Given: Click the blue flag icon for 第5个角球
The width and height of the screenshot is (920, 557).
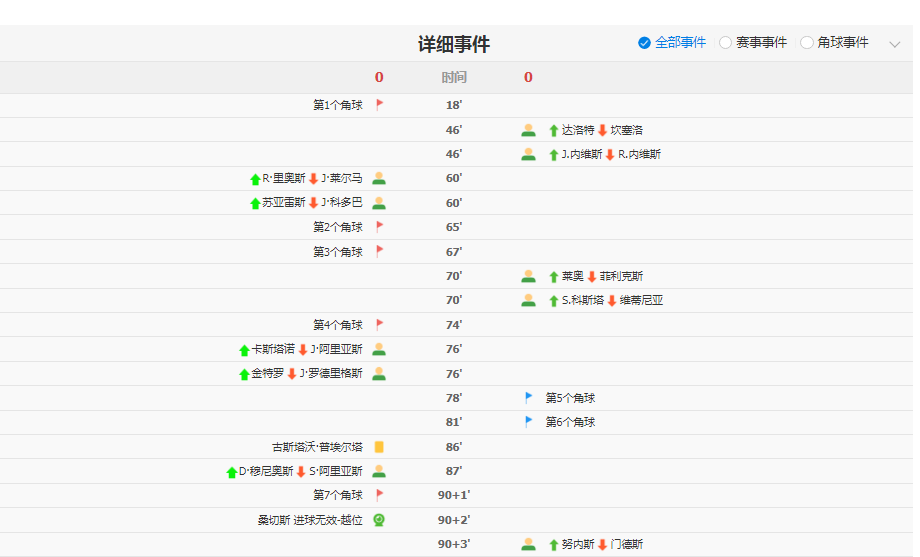Looking at the screenshot, I should click(529, 397).
